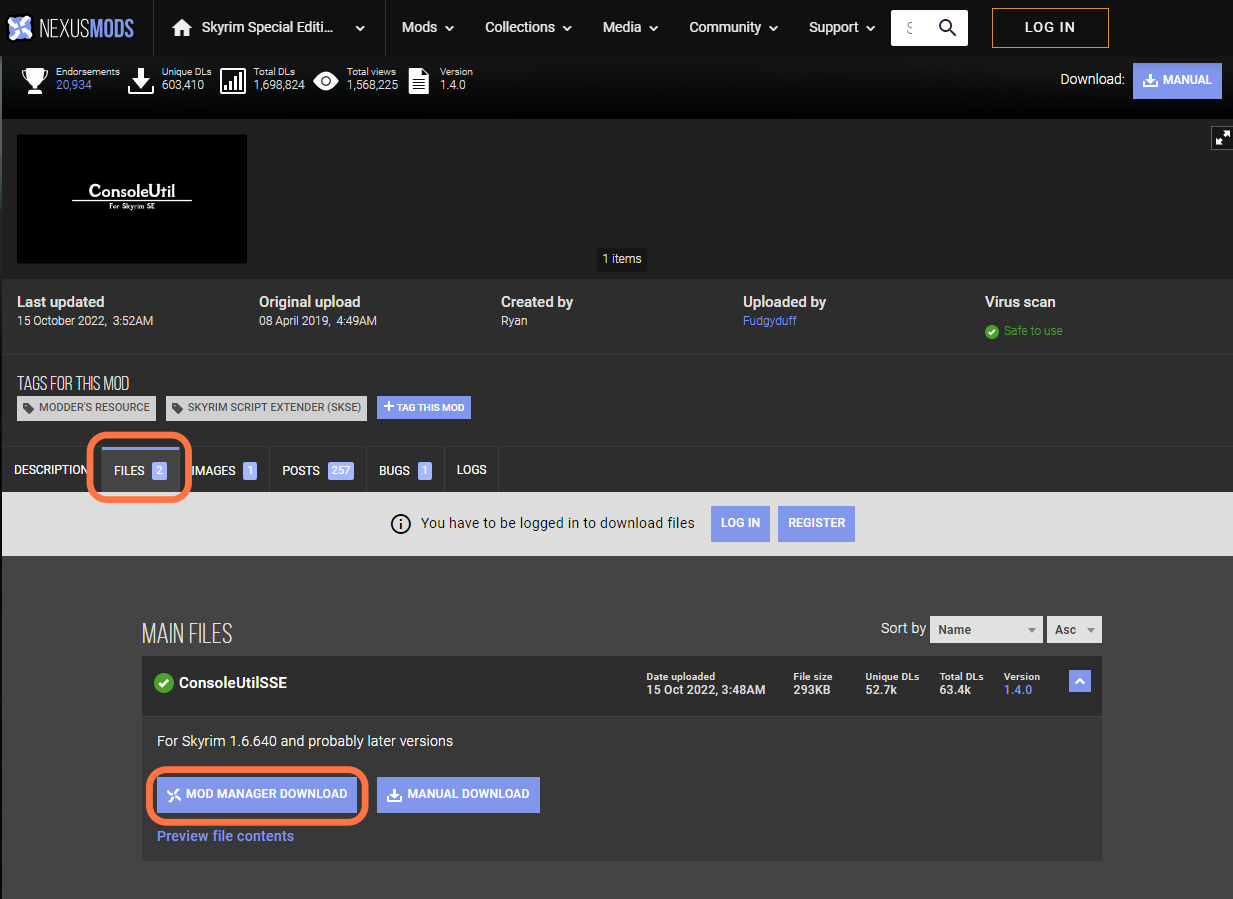This screenshot has height=899, width=1233.
Task: Open the Preview file contents link
Action: (225, 836)
